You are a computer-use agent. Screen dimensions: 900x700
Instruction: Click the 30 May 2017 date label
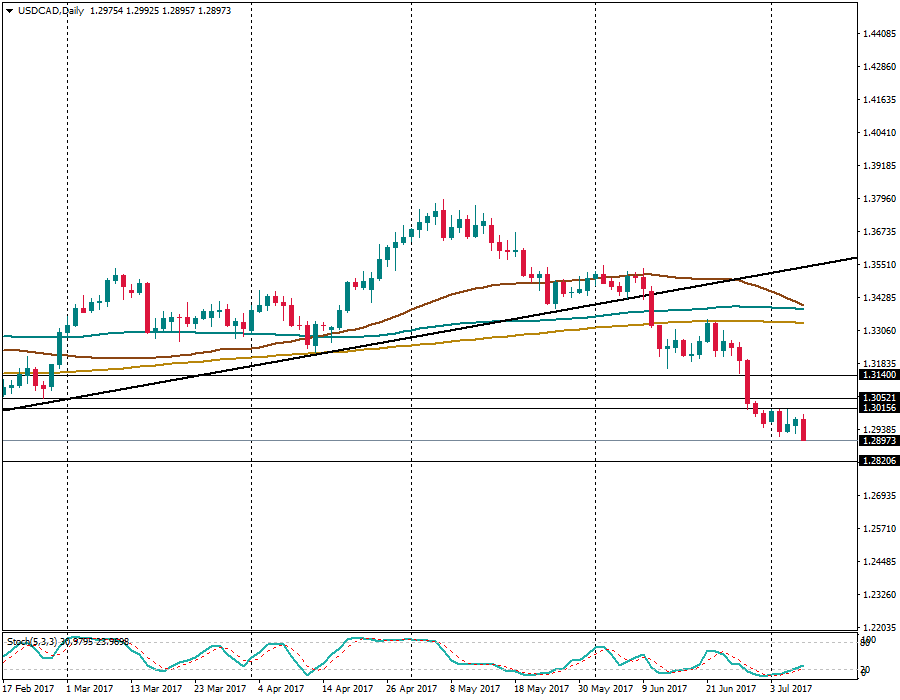click(605, 689)
